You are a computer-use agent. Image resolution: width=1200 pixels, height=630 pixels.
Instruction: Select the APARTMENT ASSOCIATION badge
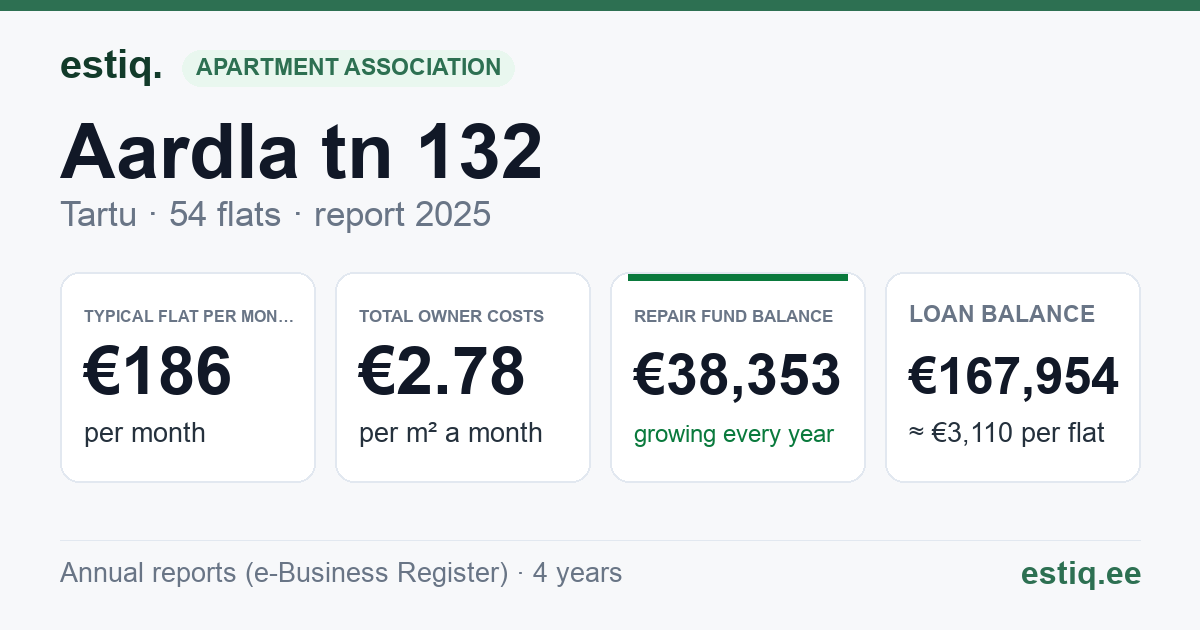pyautogui.click(x=348, y=68)
